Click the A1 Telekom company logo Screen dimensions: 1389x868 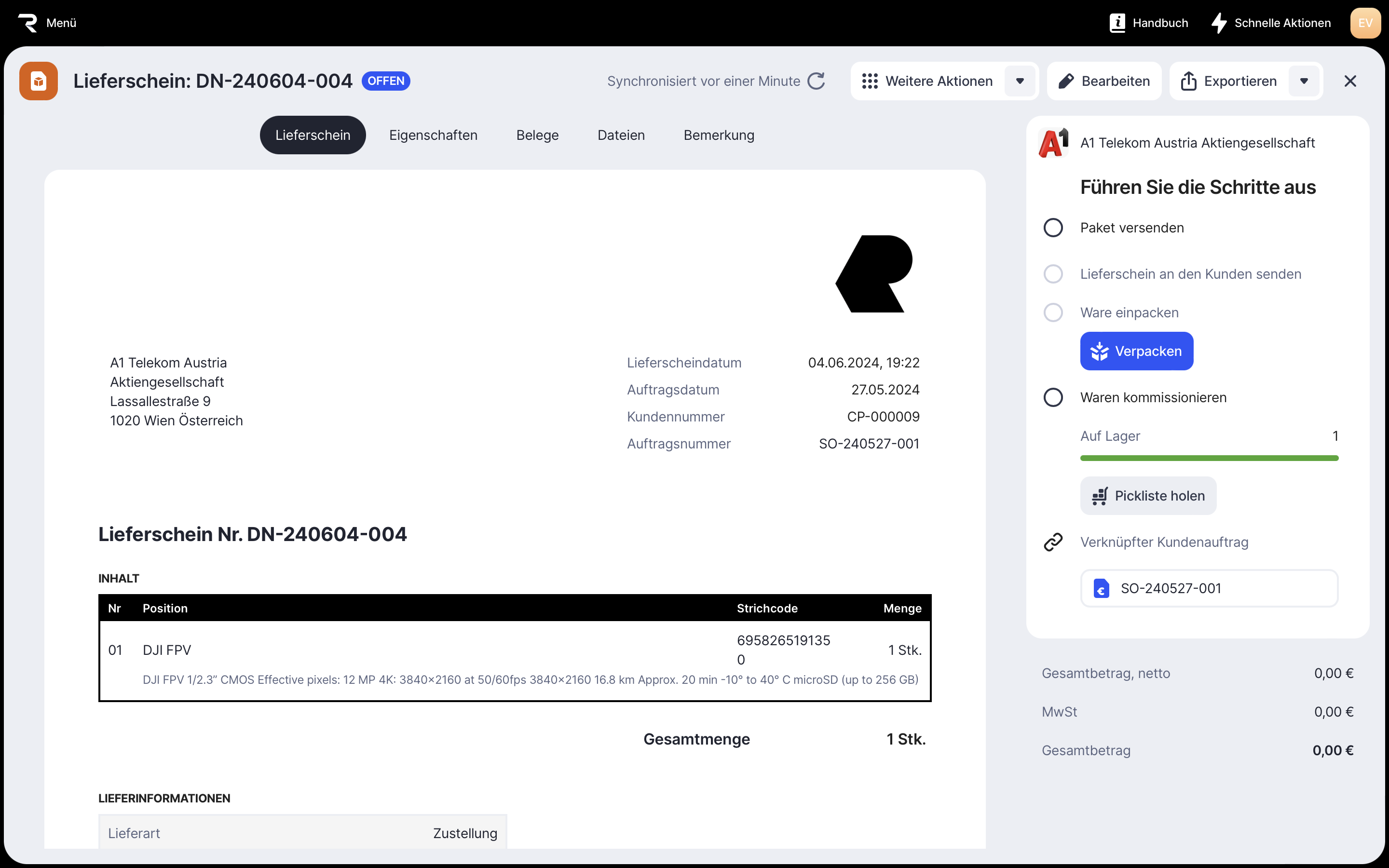pos(1053,143)
